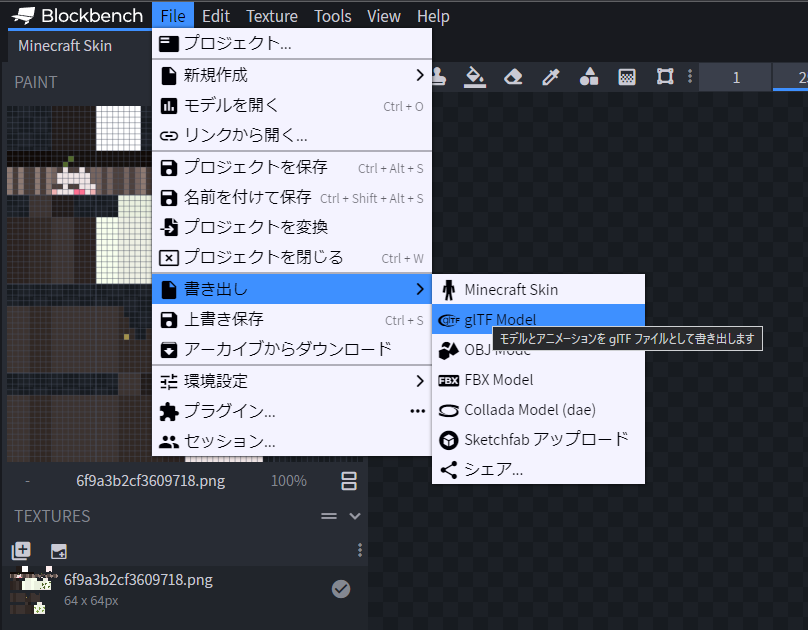Image resolution: width=808 pixels, height=630 pixels.
Task: Choose モデルを開く from File menu
Action: coord(292,106)
